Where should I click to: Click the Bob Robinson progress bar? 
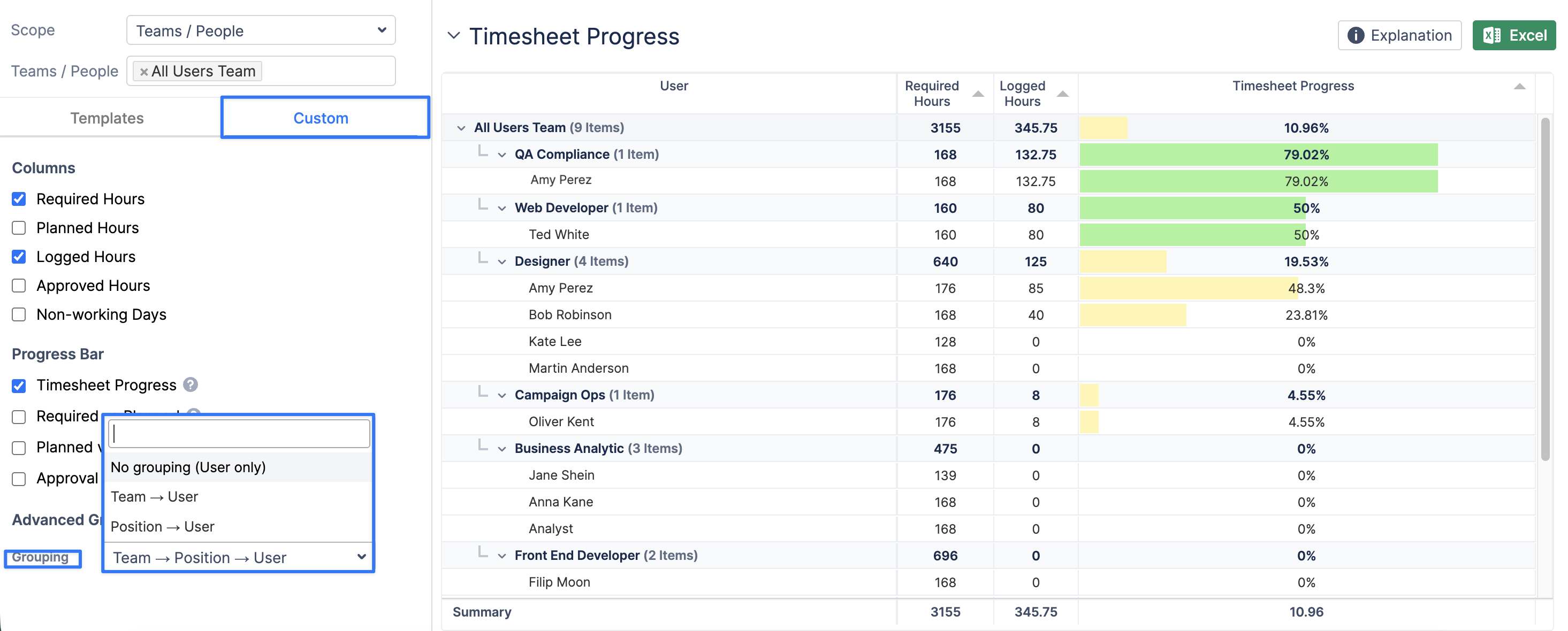point(1132,315)
